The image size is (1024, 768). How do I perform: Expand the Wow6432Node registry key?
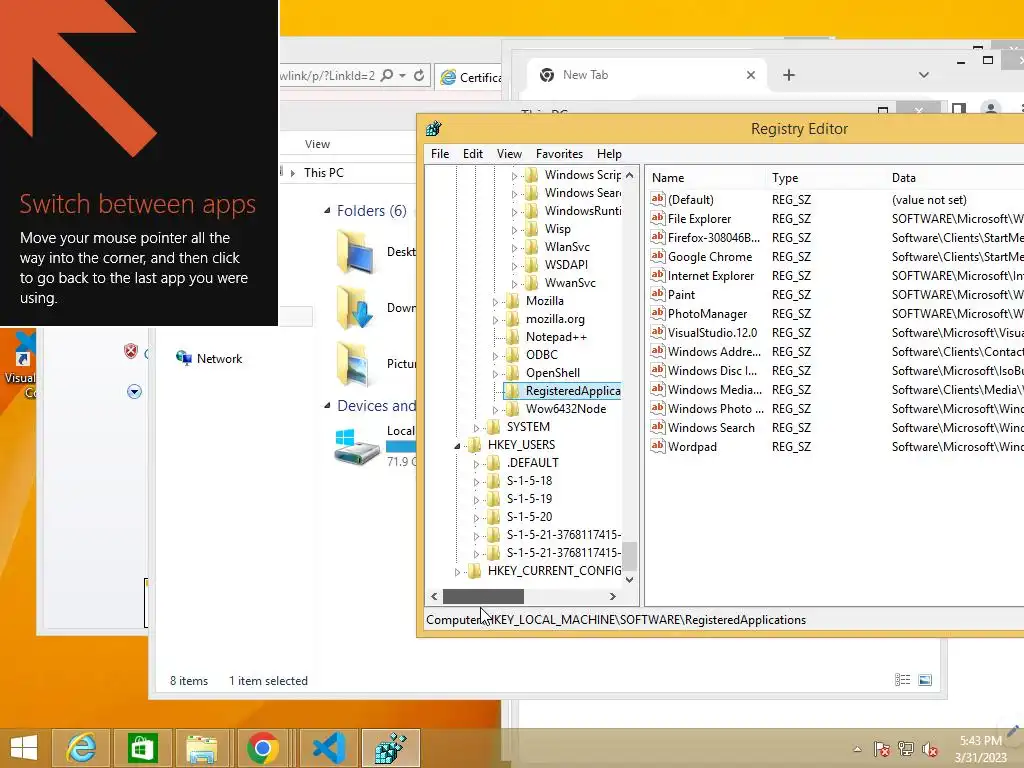(495, 410)
